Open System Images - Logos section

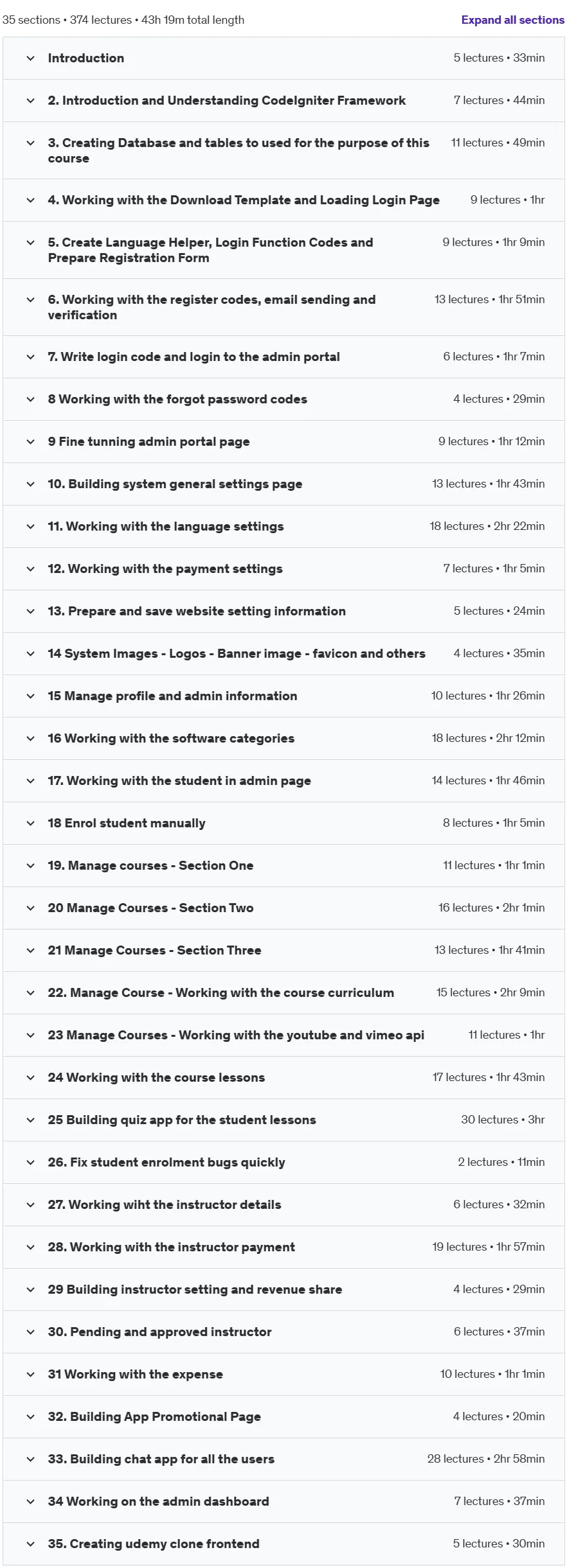[x=283, y=653]
